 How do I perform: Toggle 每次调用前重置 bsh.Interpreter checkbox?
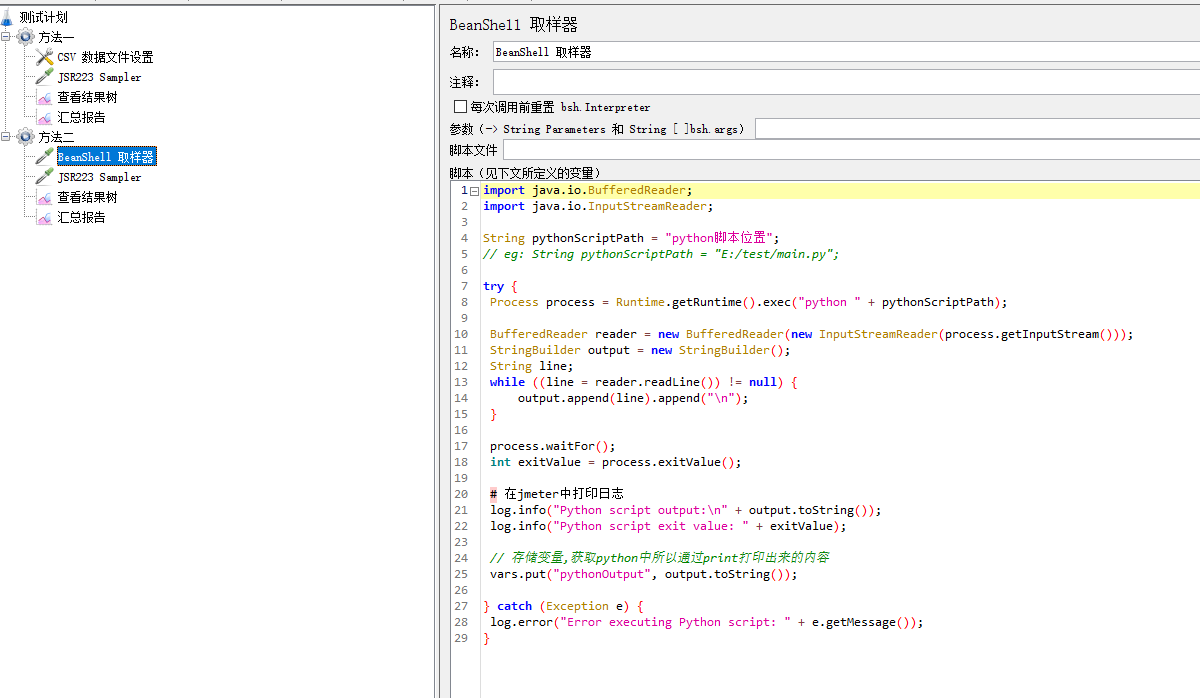(x=460, y=106)
